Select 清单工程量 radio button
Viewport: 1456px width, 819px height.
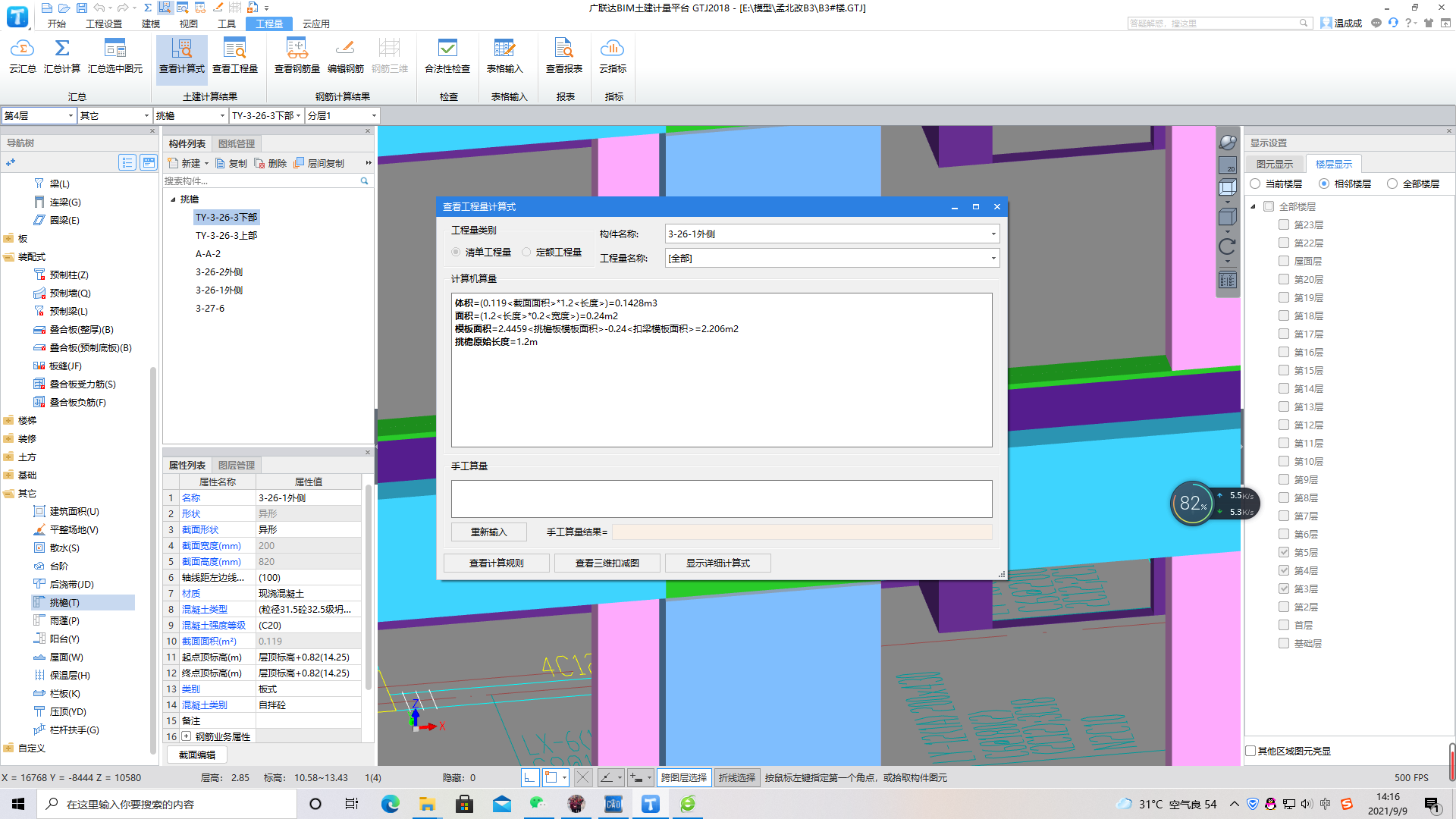click(456, 252)
